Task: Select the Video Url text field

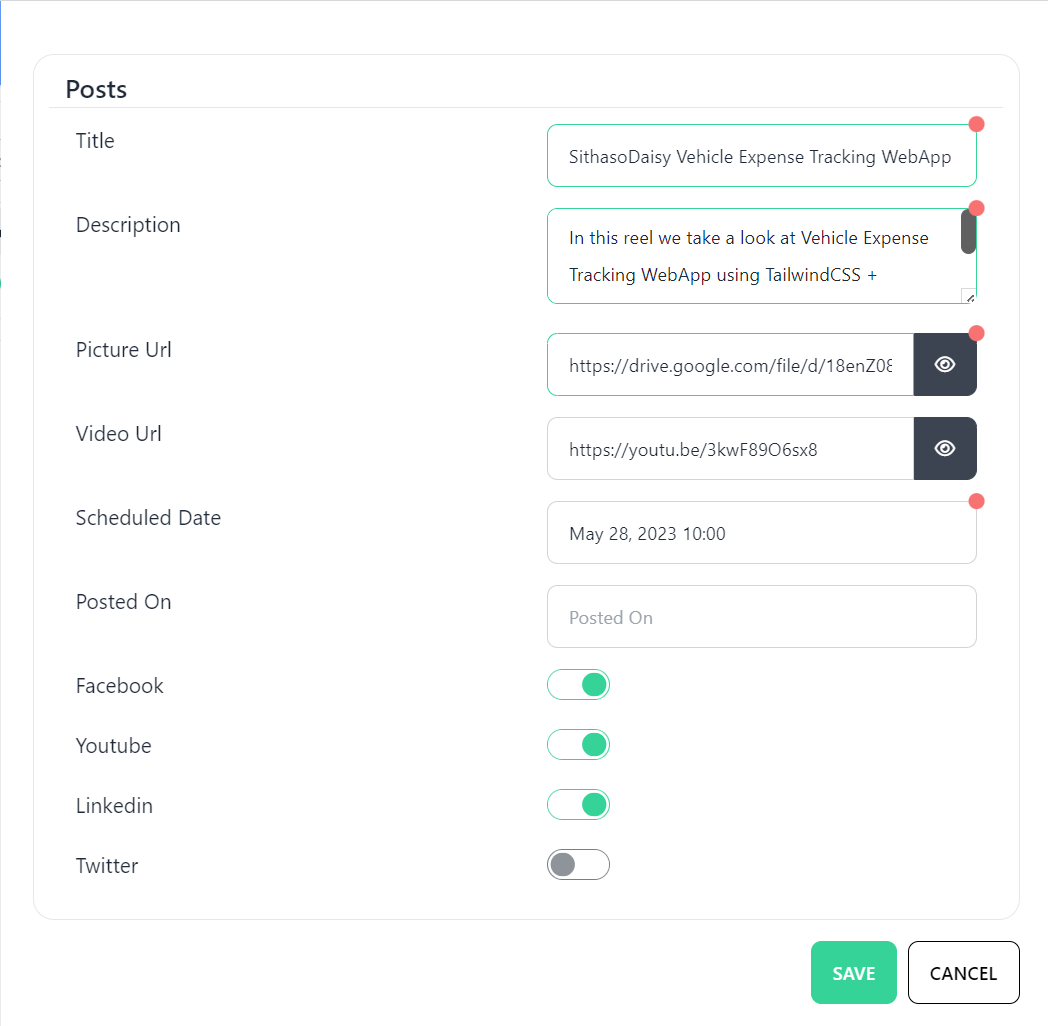Action: click(730, 449)
